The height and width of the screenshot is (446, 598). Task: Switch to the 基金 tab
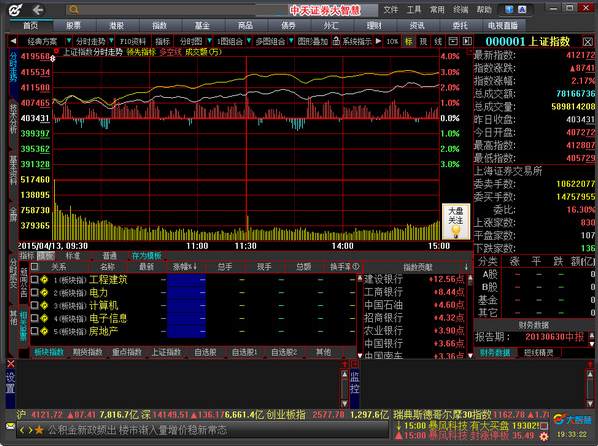pos(203,26)
